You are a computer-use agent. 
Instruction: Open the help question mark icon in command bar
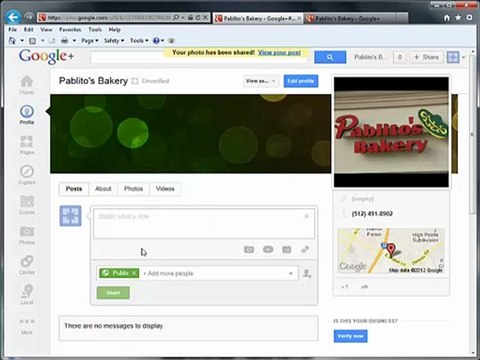(156, 41)
